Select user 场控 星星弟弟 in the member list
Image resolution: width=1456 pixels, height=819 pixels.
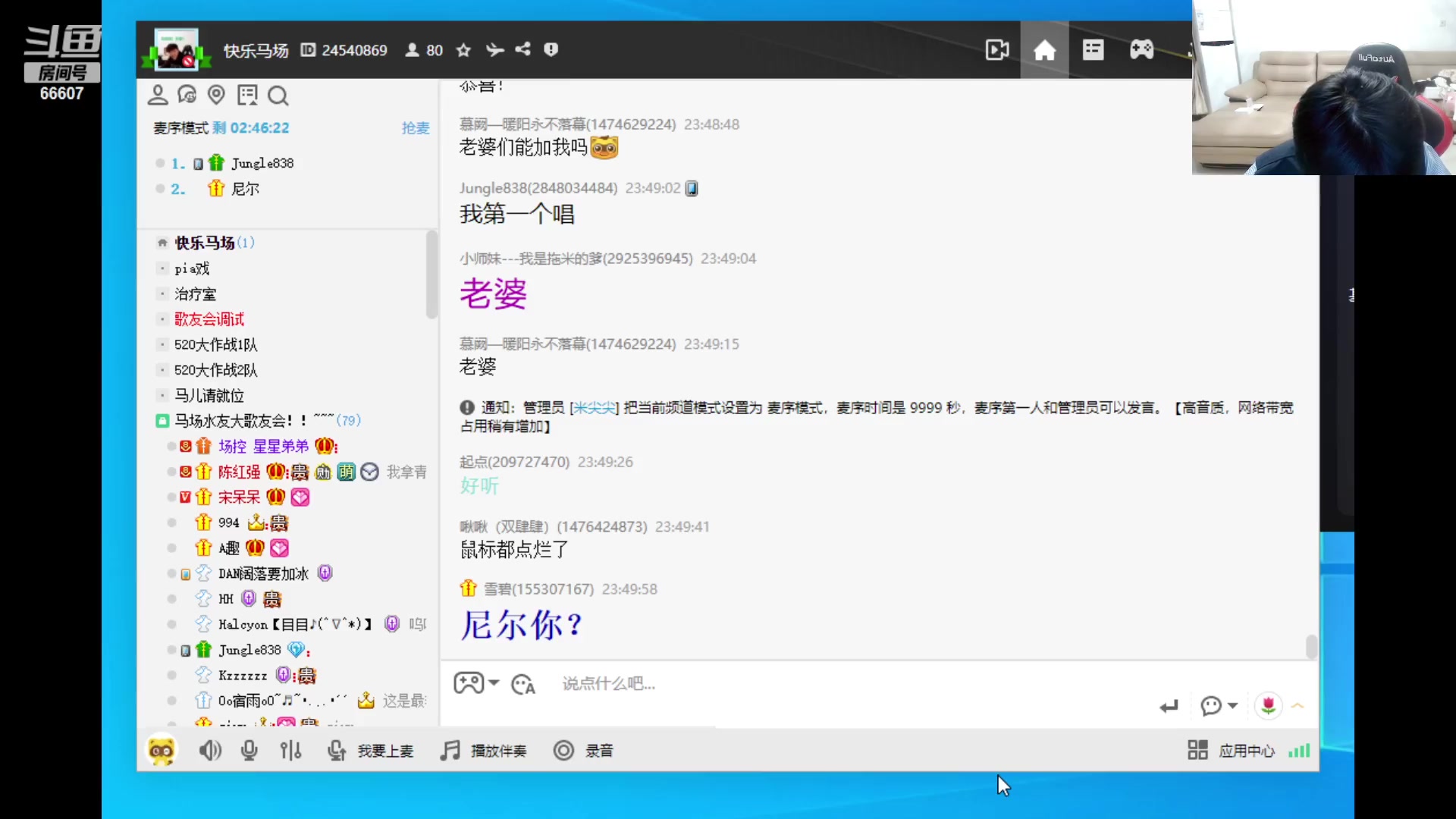click(x=263, y=446)
